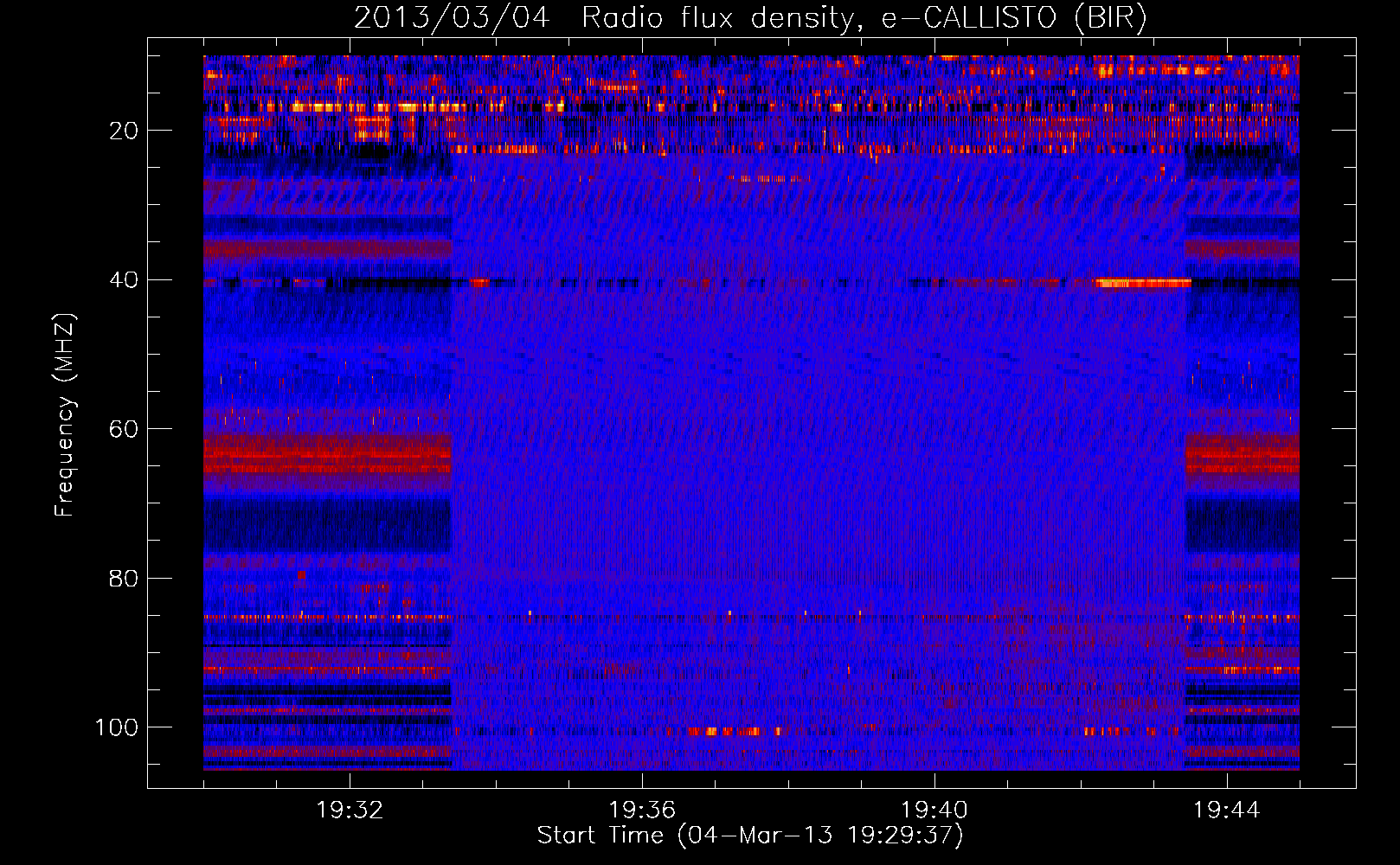Click the '19:44' time tick label
This screenshot has width=1400, height=865.
(1226, 811)
